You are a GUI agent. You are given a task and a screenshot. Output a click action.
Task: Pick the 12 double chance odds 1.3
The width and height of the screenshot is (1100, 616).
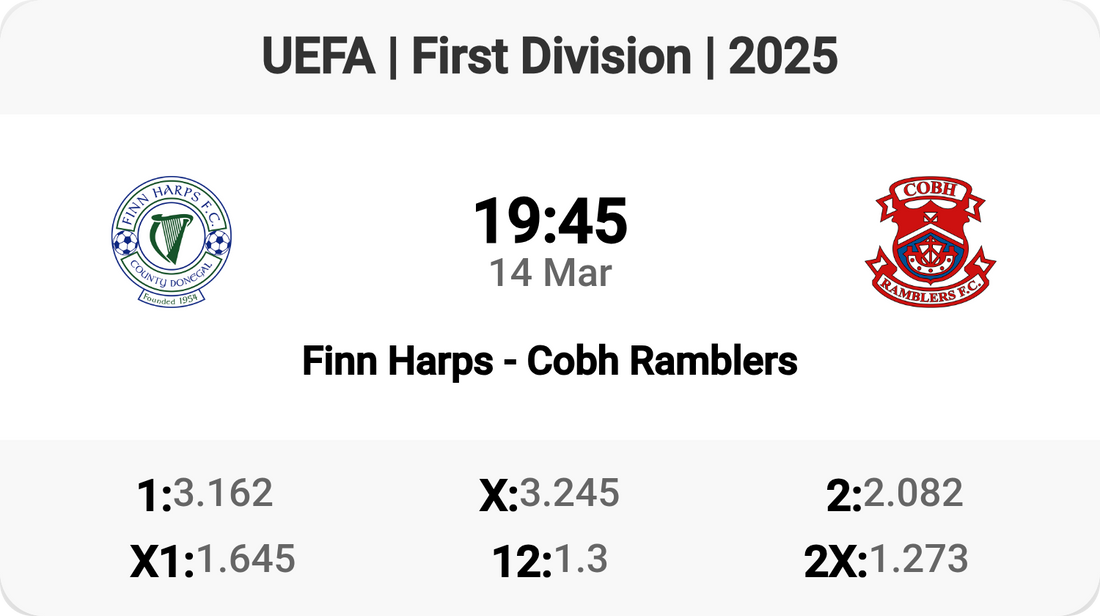click(581, 559)
